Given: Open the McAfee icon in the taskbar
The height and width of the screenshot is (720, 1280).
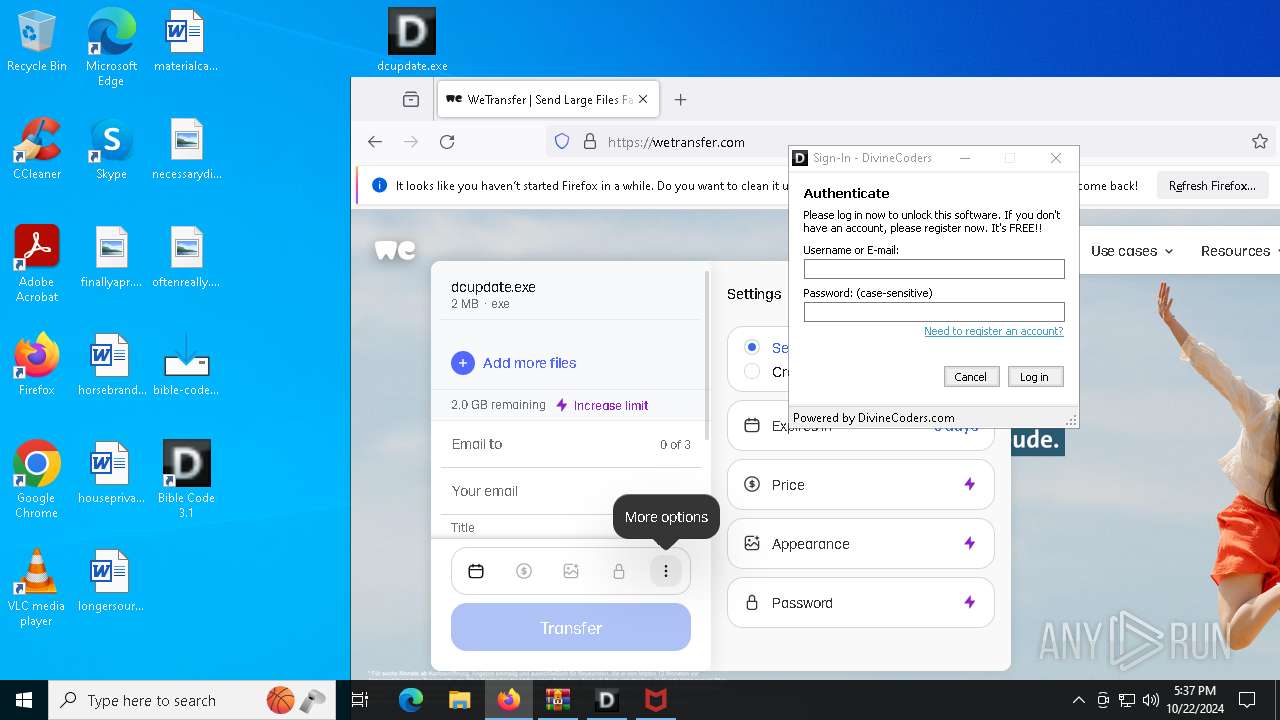Looking at the screenshot, I should (656, 700).
